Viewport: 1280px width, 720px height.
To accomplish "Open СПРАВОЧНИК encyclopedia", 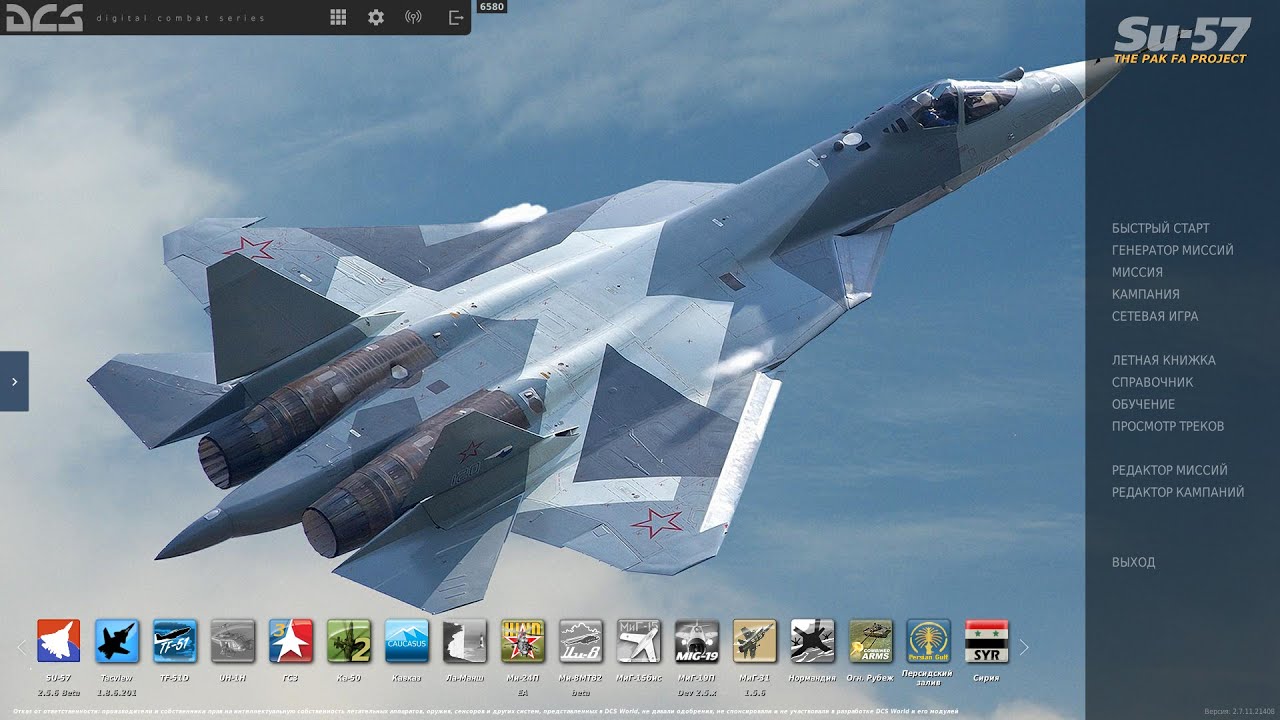I will click(x=1152, y=382).
